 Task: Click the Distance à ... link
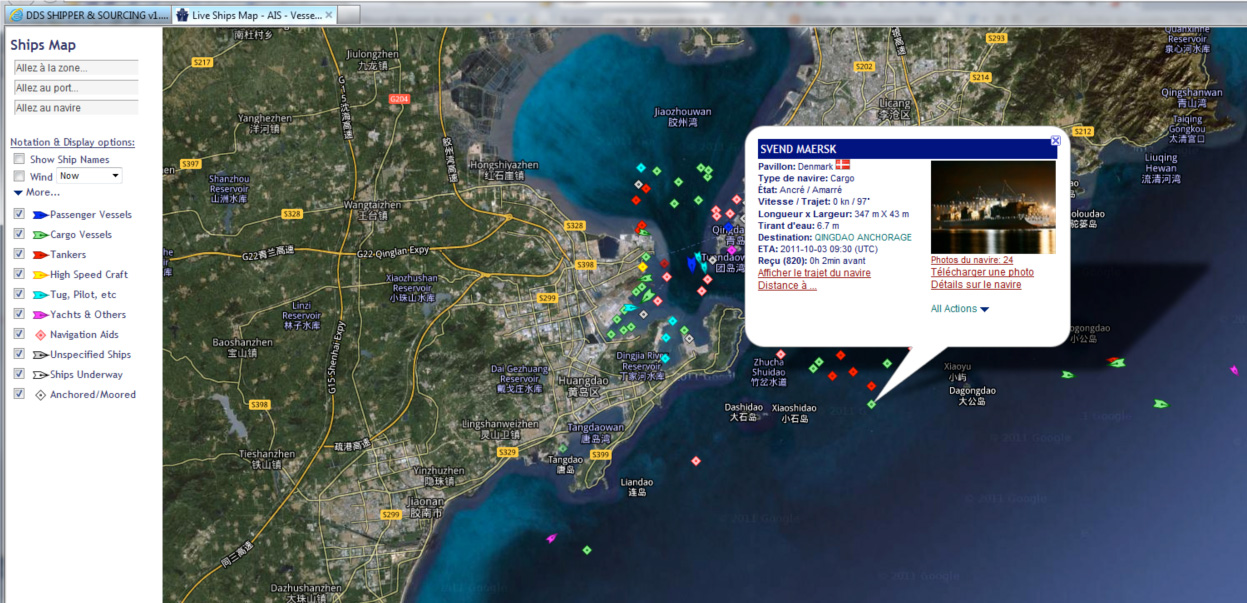tap(787, 286)
